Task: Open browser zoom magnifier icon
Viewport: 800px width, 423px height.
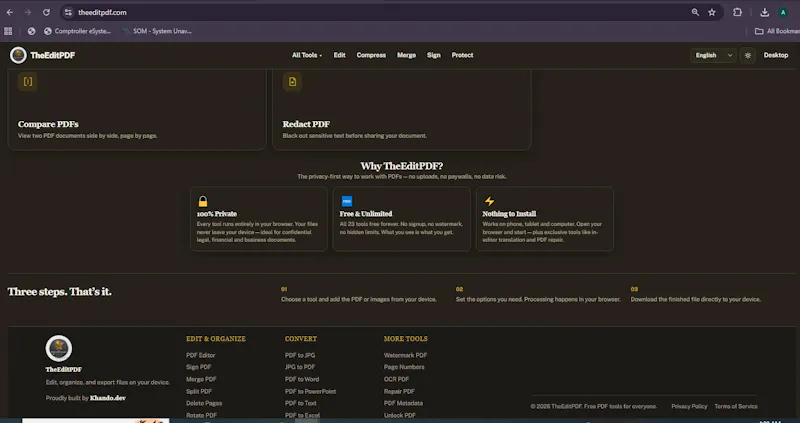Action: click(x=695, y=12)
